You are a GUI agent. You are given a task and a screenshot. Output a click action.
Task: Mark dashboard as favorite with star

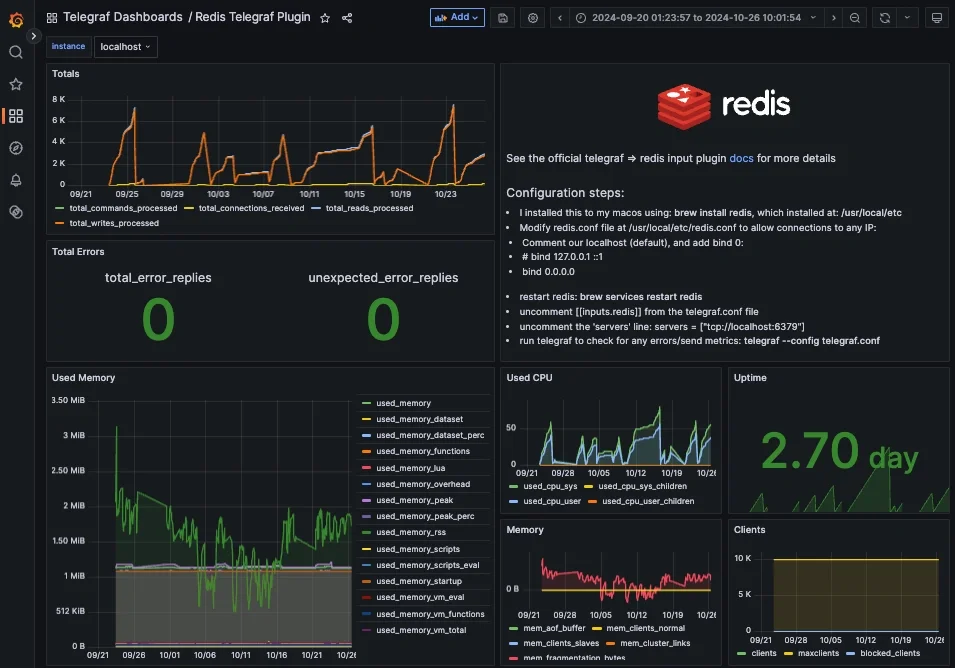click(x=325, y=18)
